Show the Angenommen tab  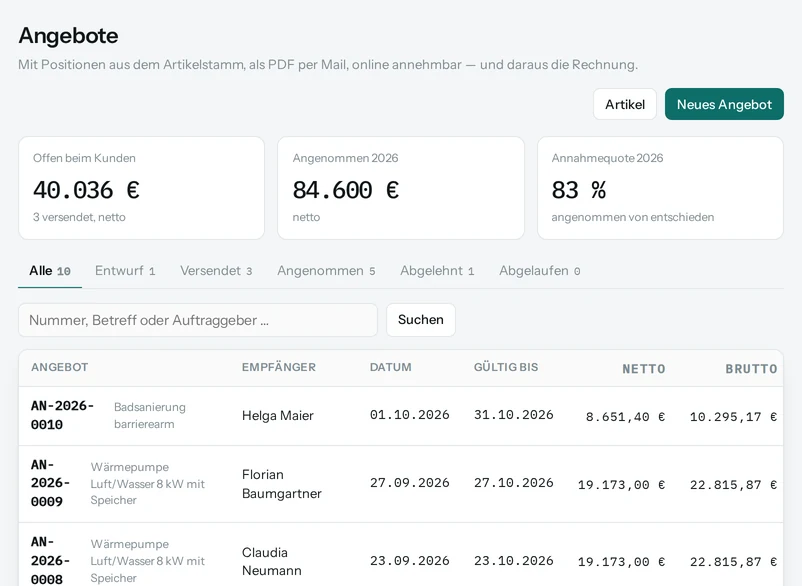326,271
